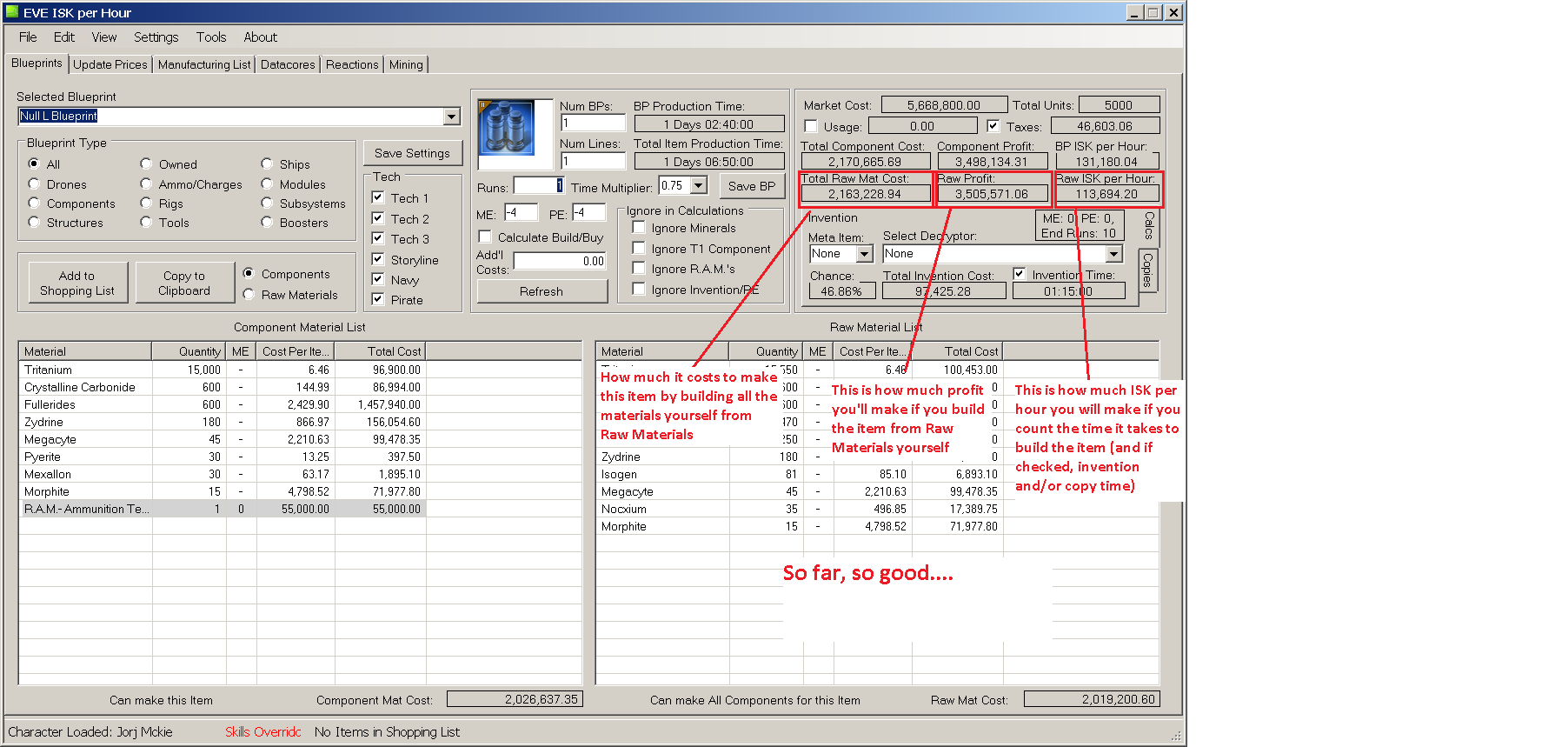Click the Add'l Costs input field
1568x747 pixels.
[x=560, y=261]
